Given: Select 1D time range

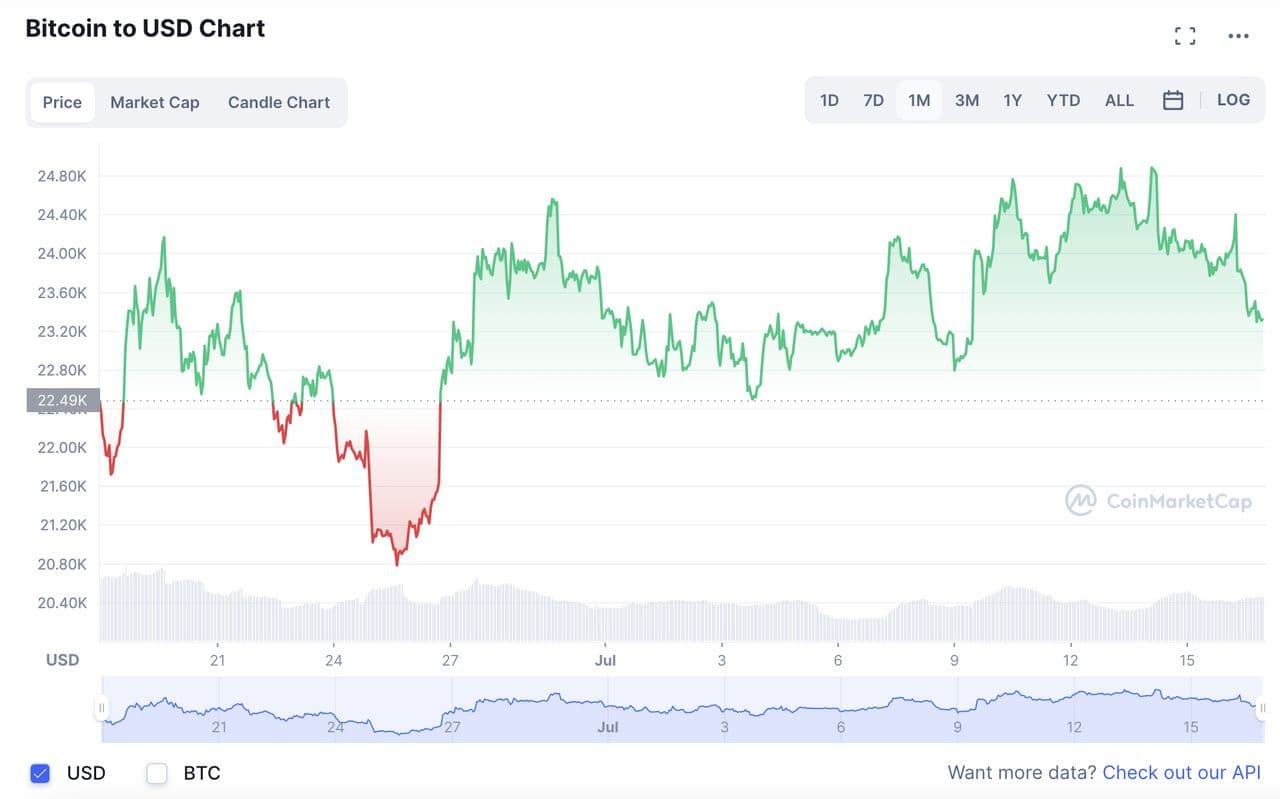Looking at the screenshot, I should pos(829,100).
